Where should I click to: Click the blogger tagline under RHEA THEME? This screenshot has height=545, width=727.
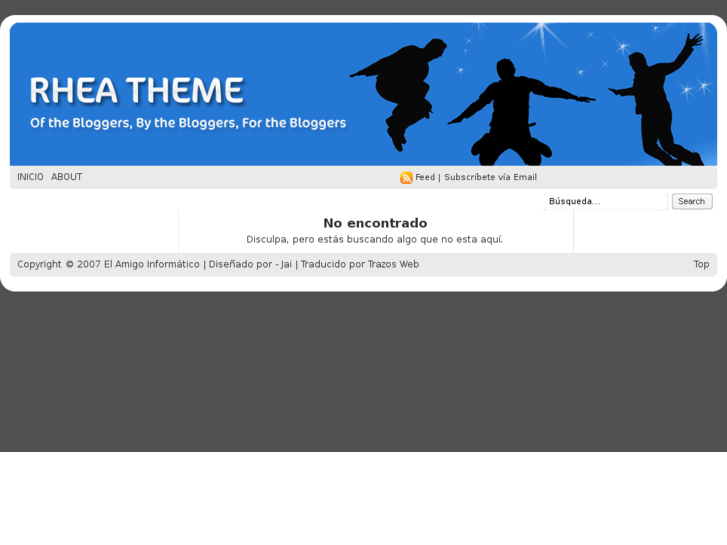[x=188, y=123]
